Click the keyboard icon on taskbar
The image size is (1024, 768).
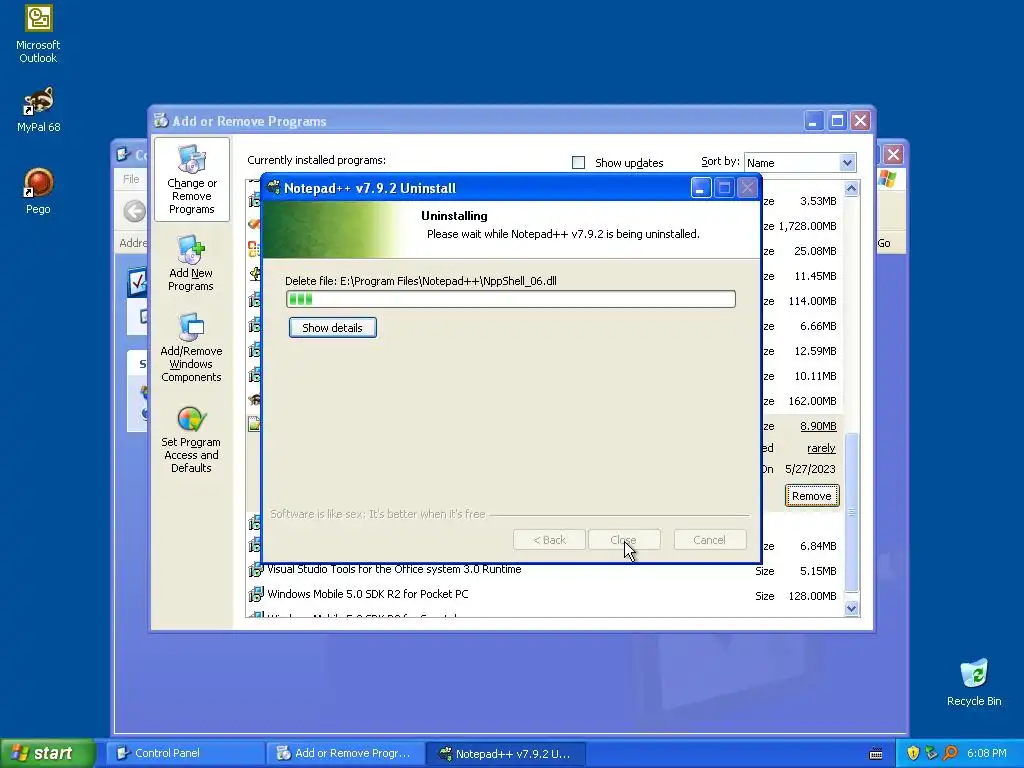point(876,754)
